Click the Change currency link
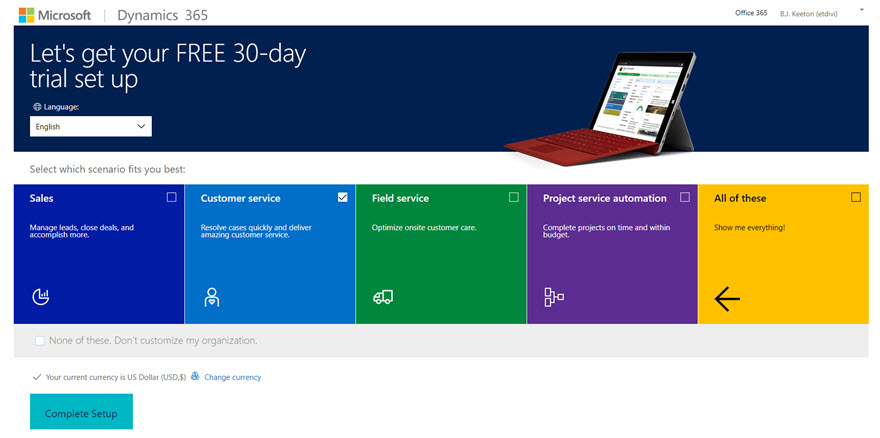The height and width of the screenshot is (438, 880). click(232, 377)
